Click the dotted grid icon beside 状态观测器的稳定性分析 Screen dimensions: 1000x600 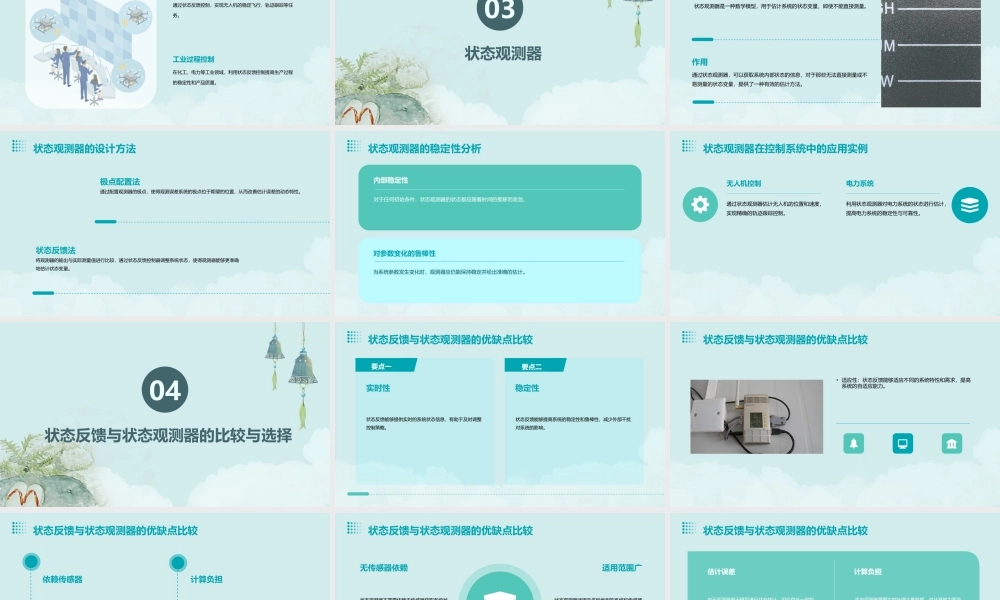tap(353, 146)
